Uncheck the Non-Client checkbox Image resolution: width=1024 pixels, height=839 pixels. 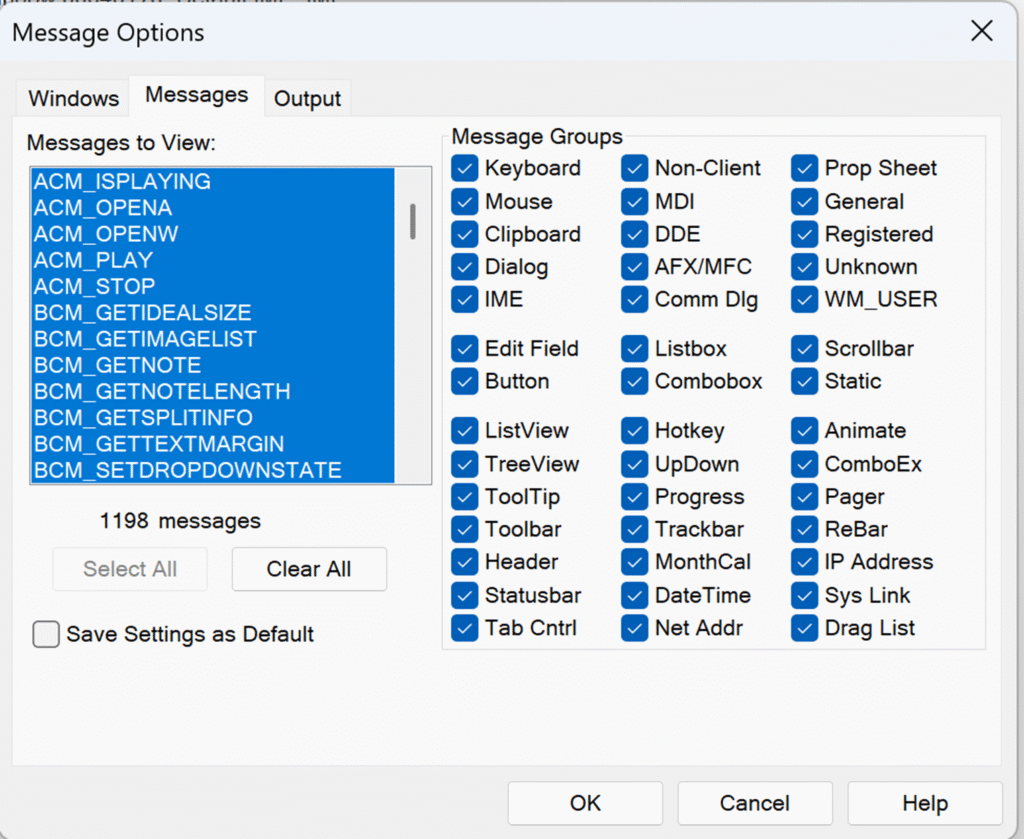coord(634,168)
